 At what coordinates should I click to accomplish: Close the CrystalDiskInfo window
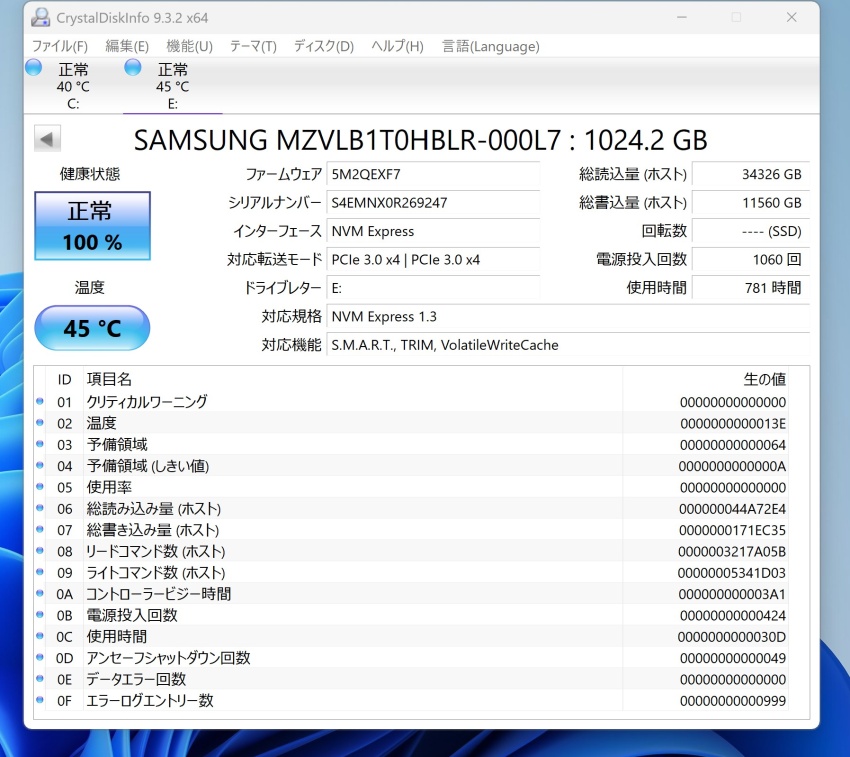point(791,17)
